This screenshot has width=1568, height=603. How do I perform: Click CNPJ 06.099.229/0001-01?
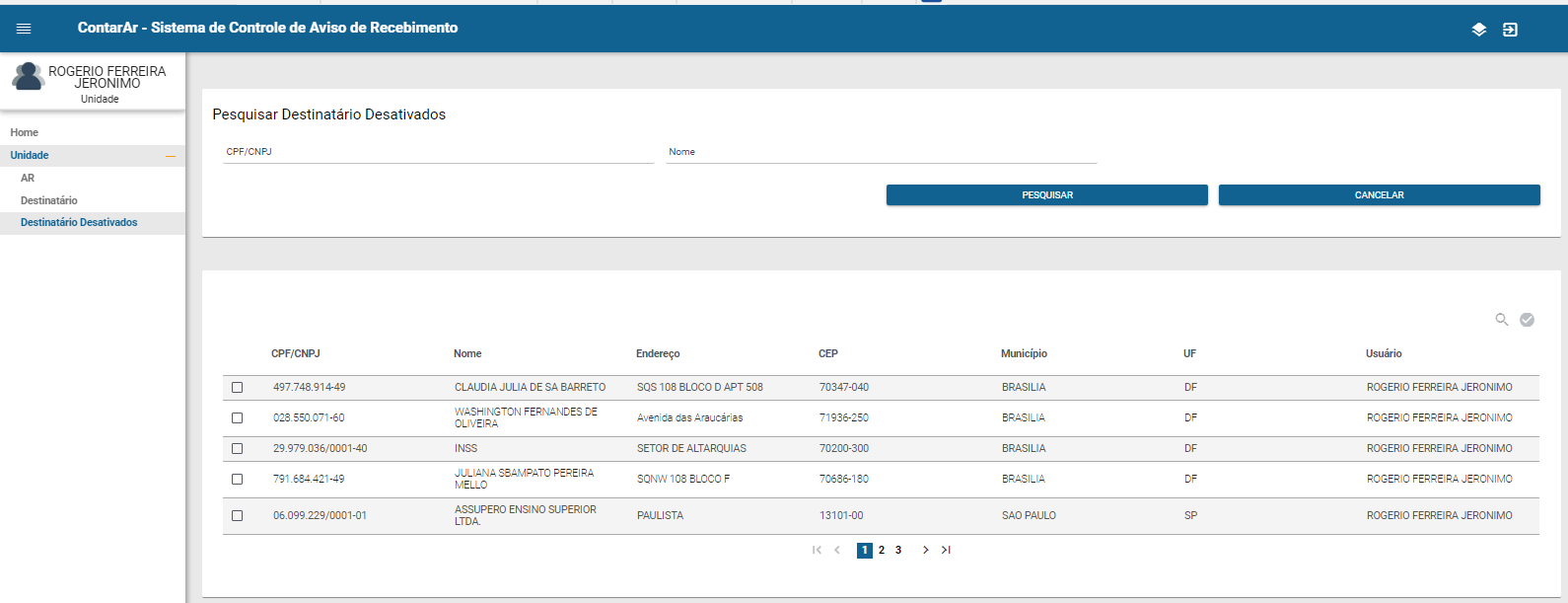tap(321, 516)
